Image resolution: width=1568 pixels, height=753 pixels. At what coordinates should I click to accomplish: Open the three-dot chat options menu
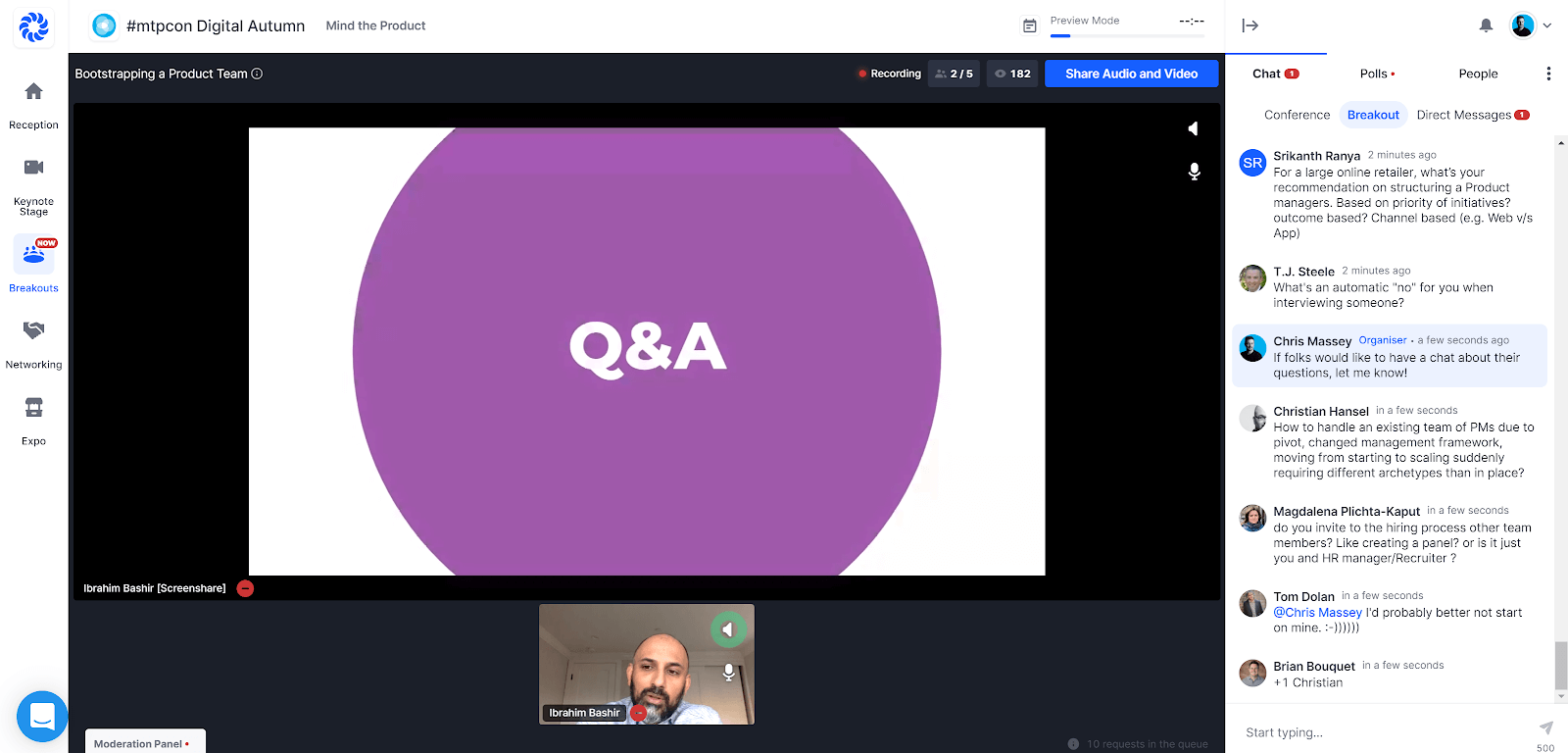click(1547, 74)
